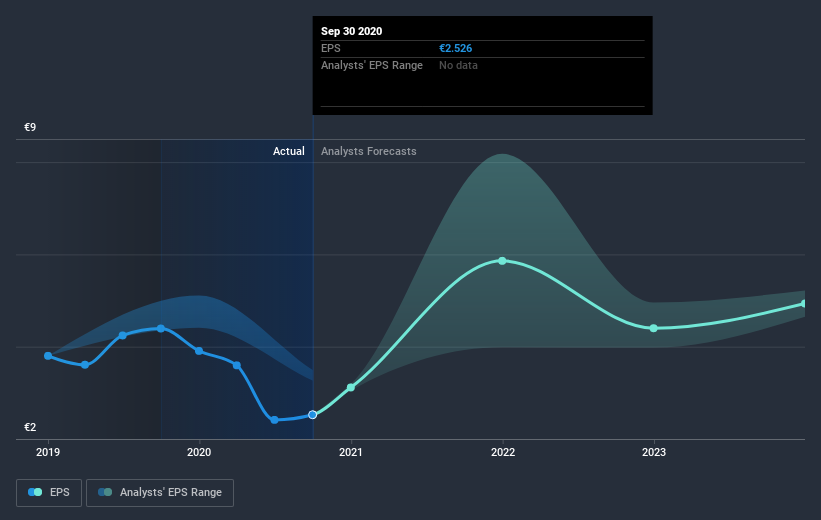Select the 2022 forecast peak data point

pos(502,261)
